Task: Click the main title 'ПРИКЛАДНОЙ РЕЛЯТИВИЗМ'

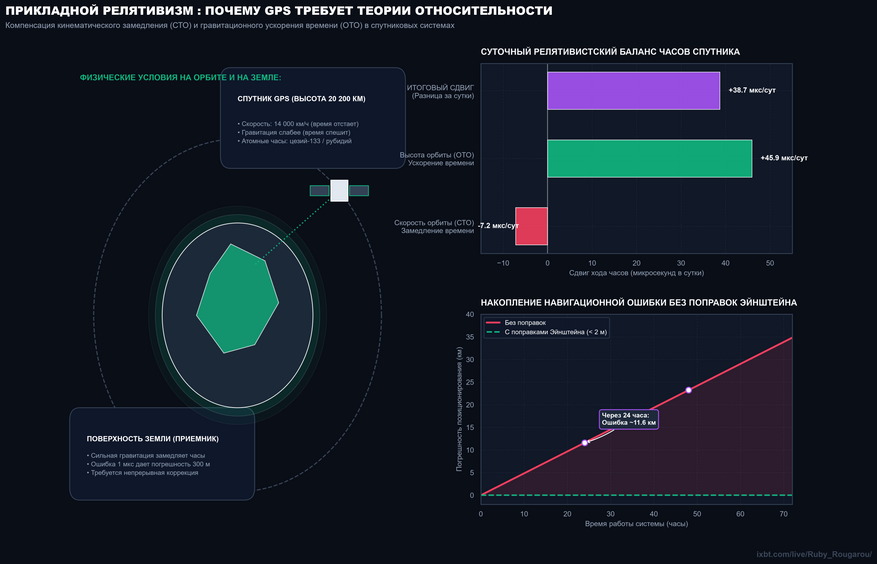Action: (x=279, y=11)
